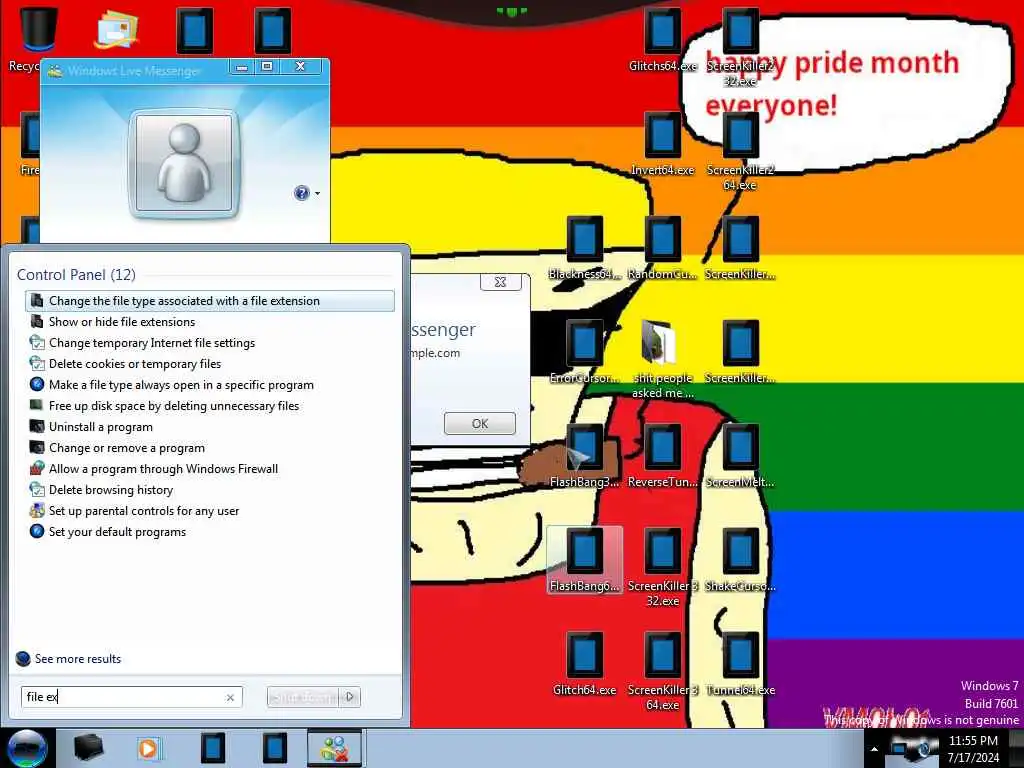Screen dimensions: 1024x768
Task: Expand the dropdown arrow beside Messenger help
Action: [317, 193]
